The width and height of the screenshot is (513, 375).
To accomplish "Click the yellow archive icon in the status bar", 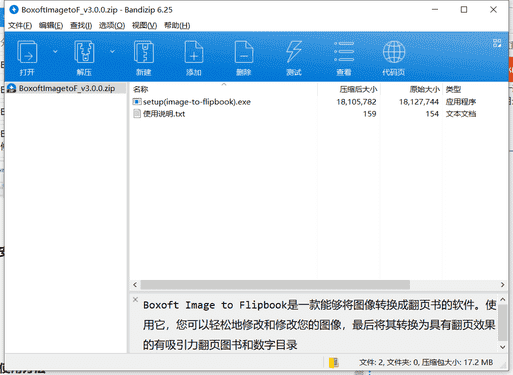I will pos(334,363).
